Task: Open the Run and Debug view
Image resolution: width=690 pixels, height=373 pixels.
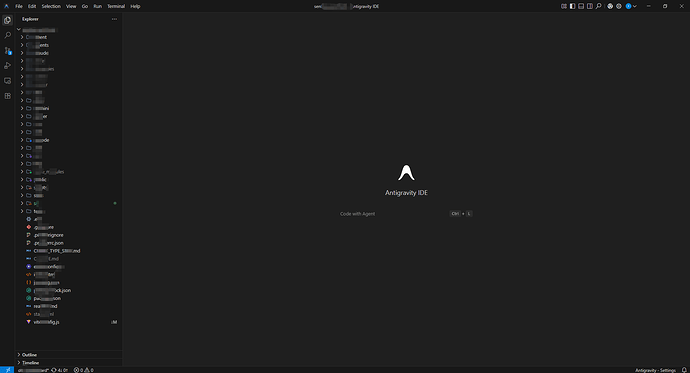Action: [x=7, y=66]
